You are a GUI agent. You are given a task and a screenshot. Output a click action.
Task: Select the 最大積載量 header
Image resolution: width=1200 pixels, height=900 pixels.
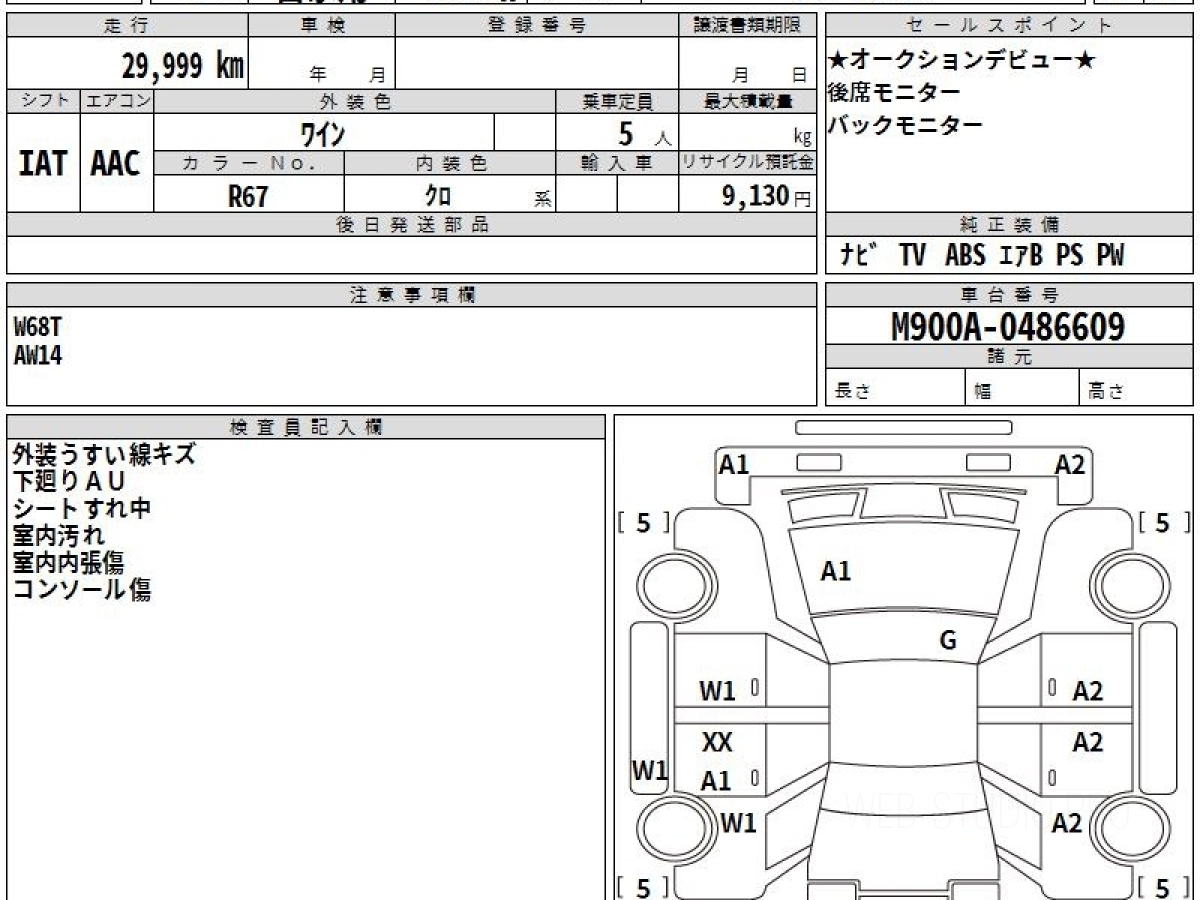tap(747, 101)
